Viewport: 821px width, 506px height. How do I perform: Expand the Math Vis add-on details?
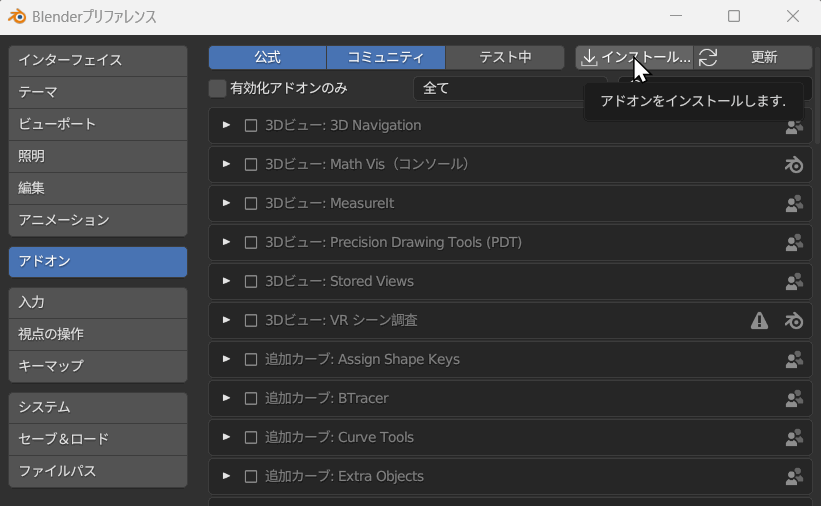(x=226, y=164)
